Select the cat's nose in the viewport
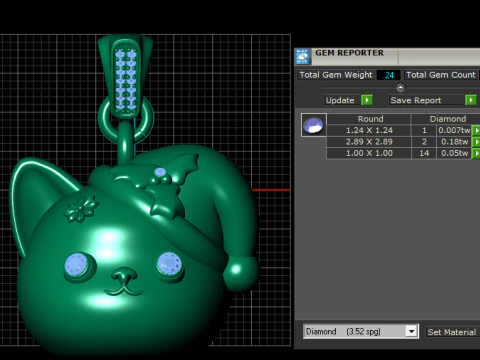The image size is (480, 360). click(124, 275)
